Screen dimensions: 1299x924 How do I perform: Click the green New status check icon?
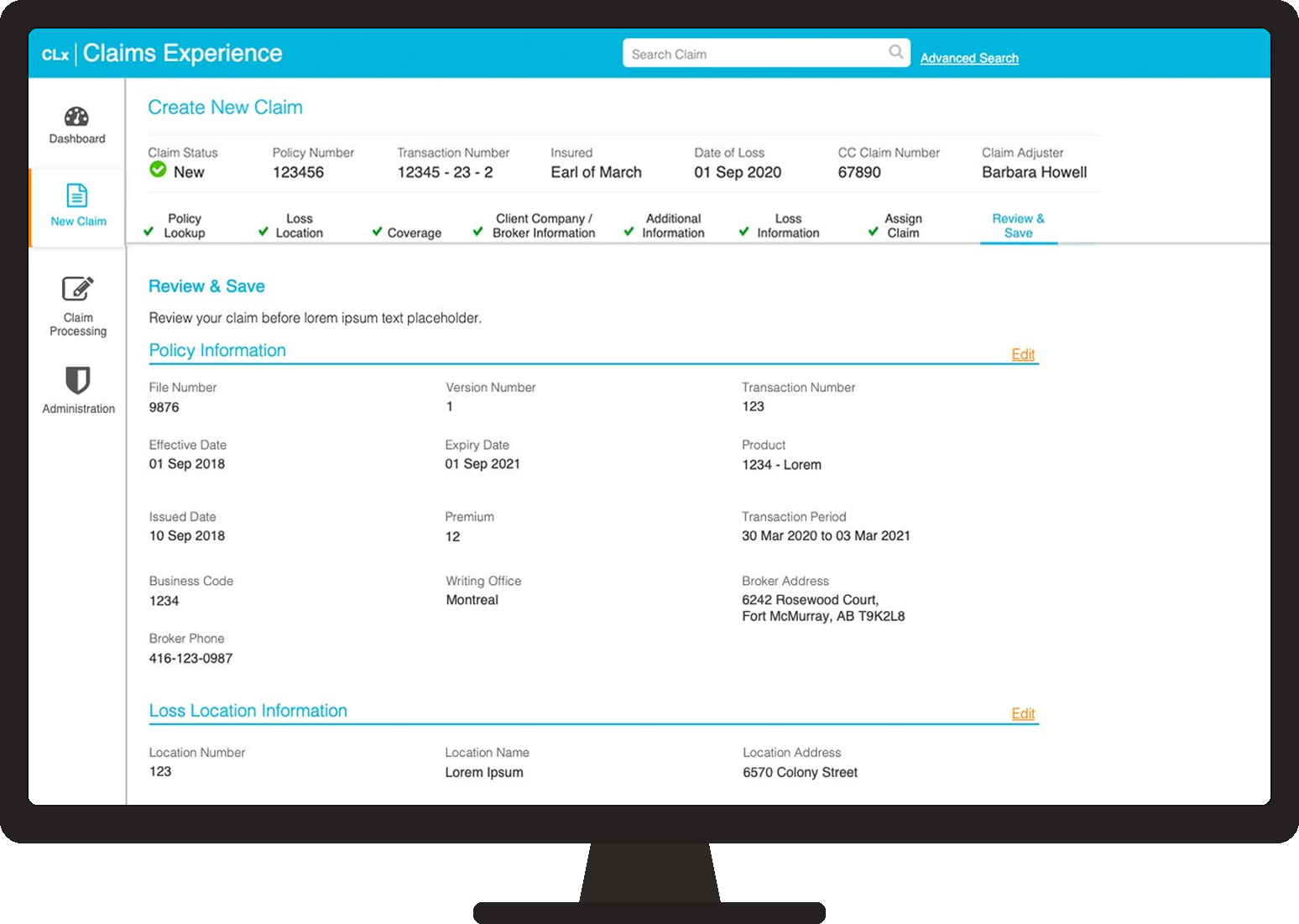158,170
